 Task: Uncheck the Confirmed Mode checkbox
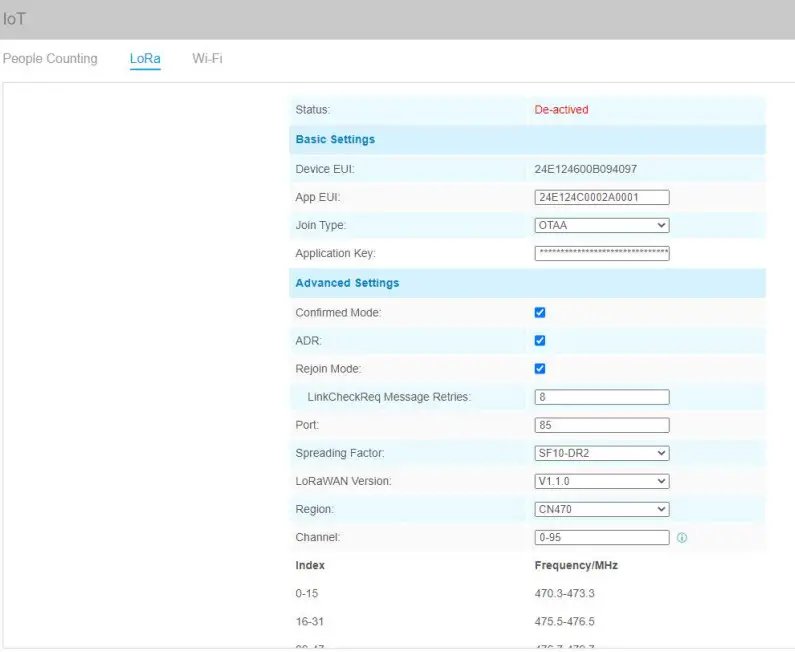pos(540,313)
